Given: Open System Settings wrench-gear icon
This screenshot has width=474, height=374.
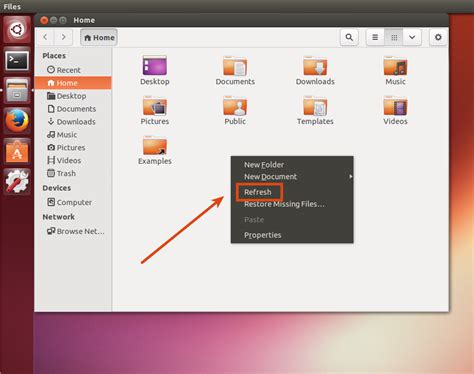Looking at the screenshot, I should pos(17,181).
